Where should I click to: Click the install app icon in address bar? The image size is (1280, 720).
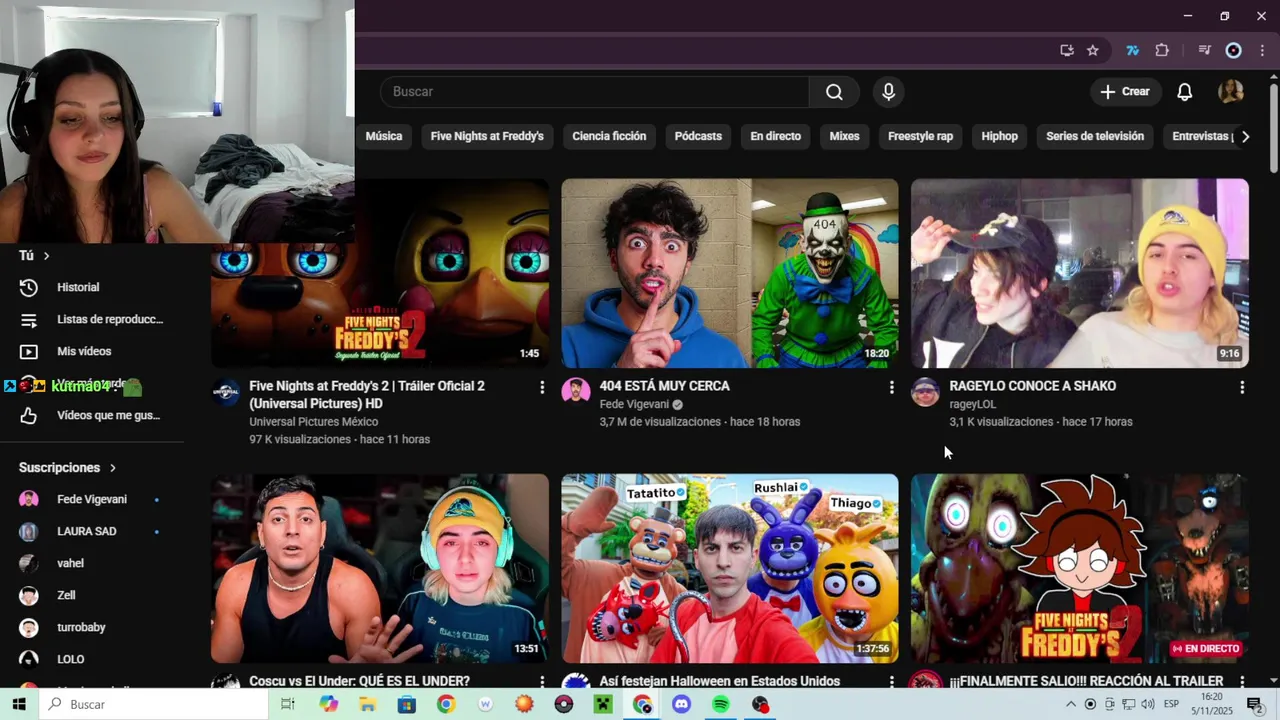[x=1067, y=51]
